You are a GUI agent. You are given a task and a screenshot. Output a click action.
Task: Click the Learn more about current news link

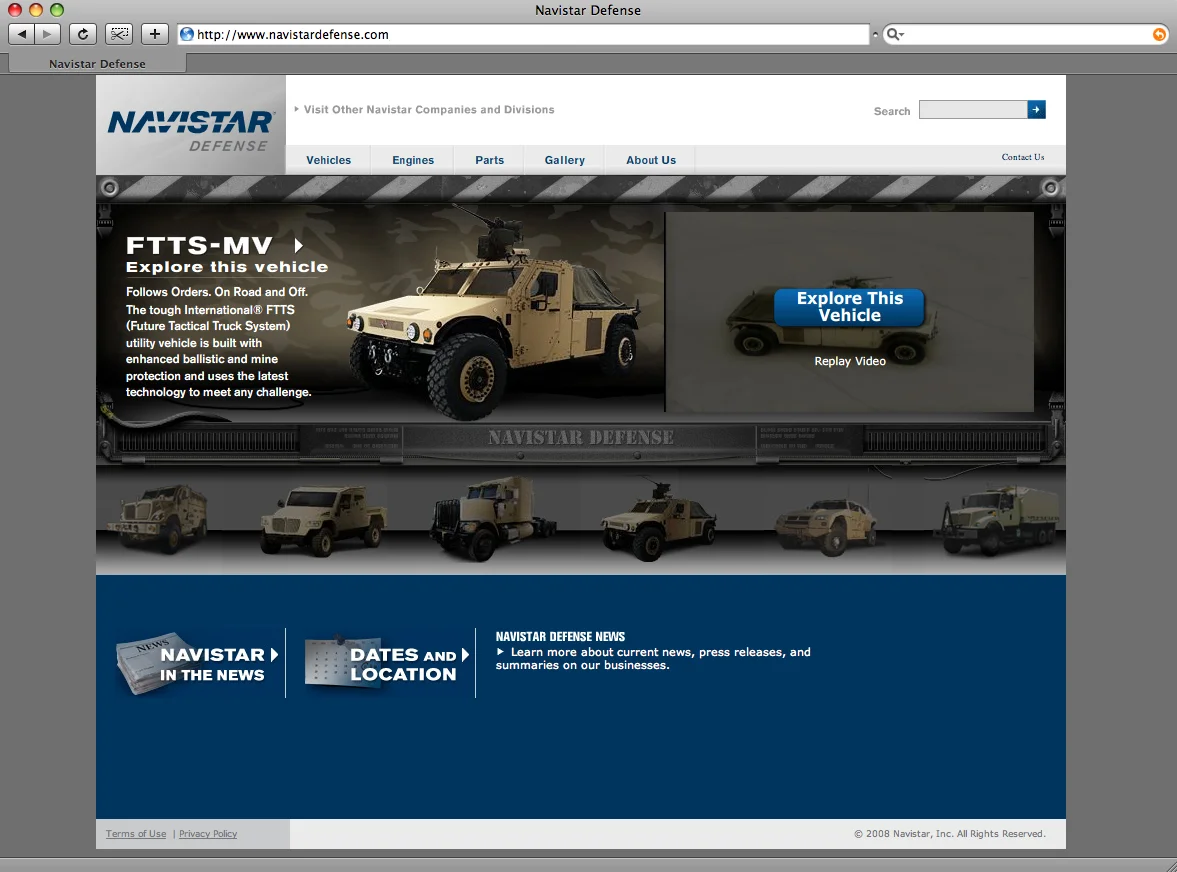click(x=653, y=658)
